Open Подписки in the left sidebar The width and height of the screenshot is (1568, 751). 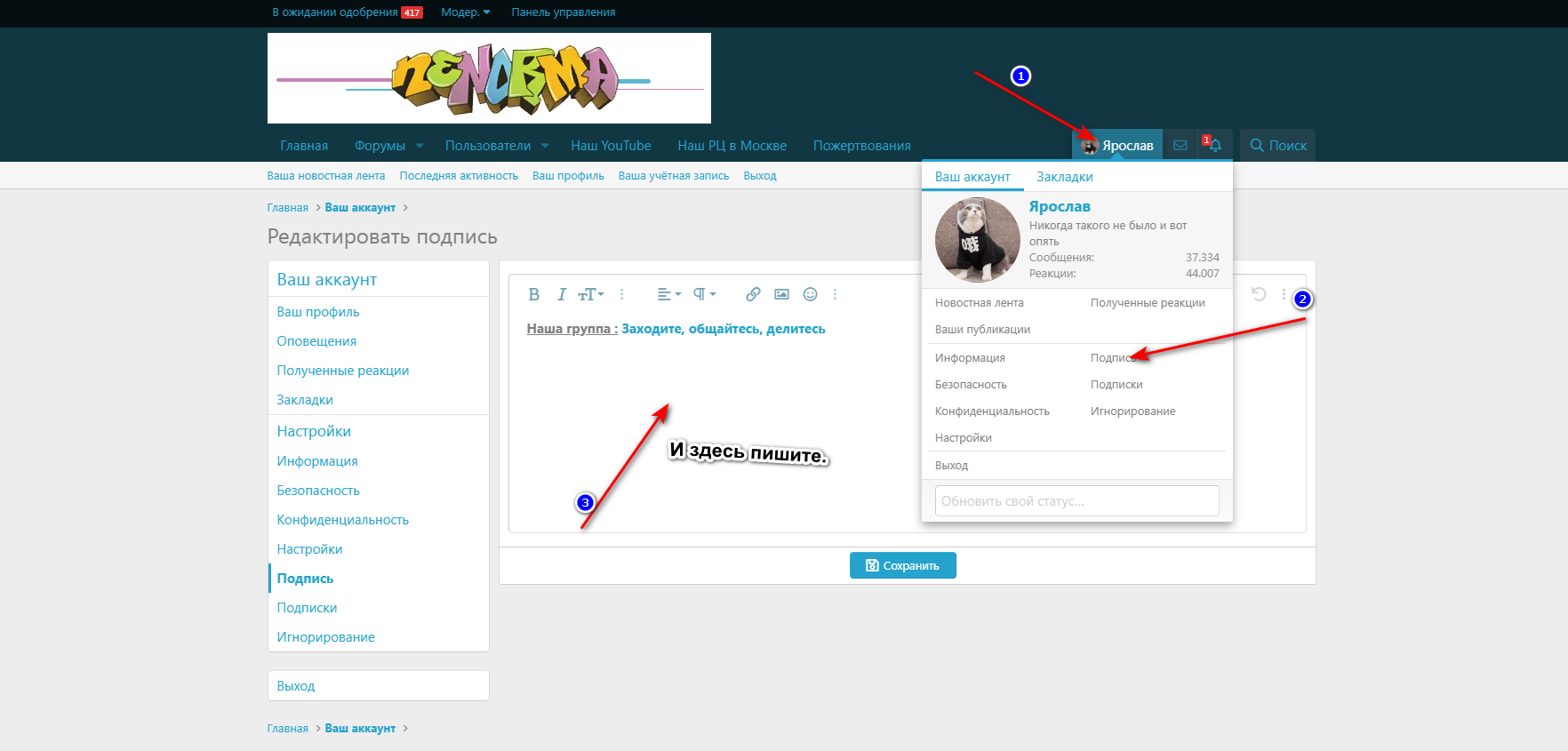click(x=307, y=608)
